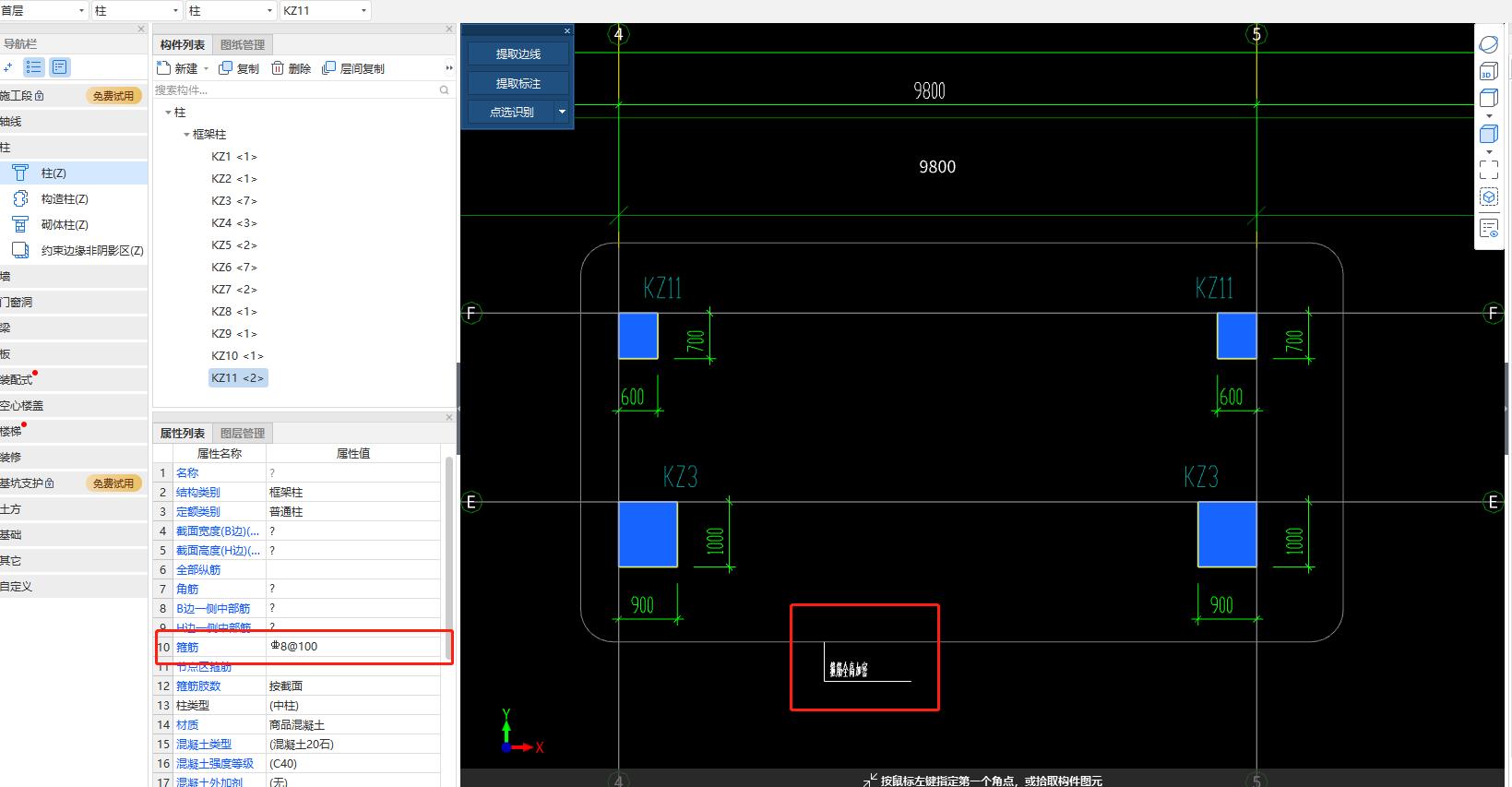Click the search magnifier icon in component list
Image resolution: width=1512 pixels, height=787 pixels.
(x=445, y=90)
